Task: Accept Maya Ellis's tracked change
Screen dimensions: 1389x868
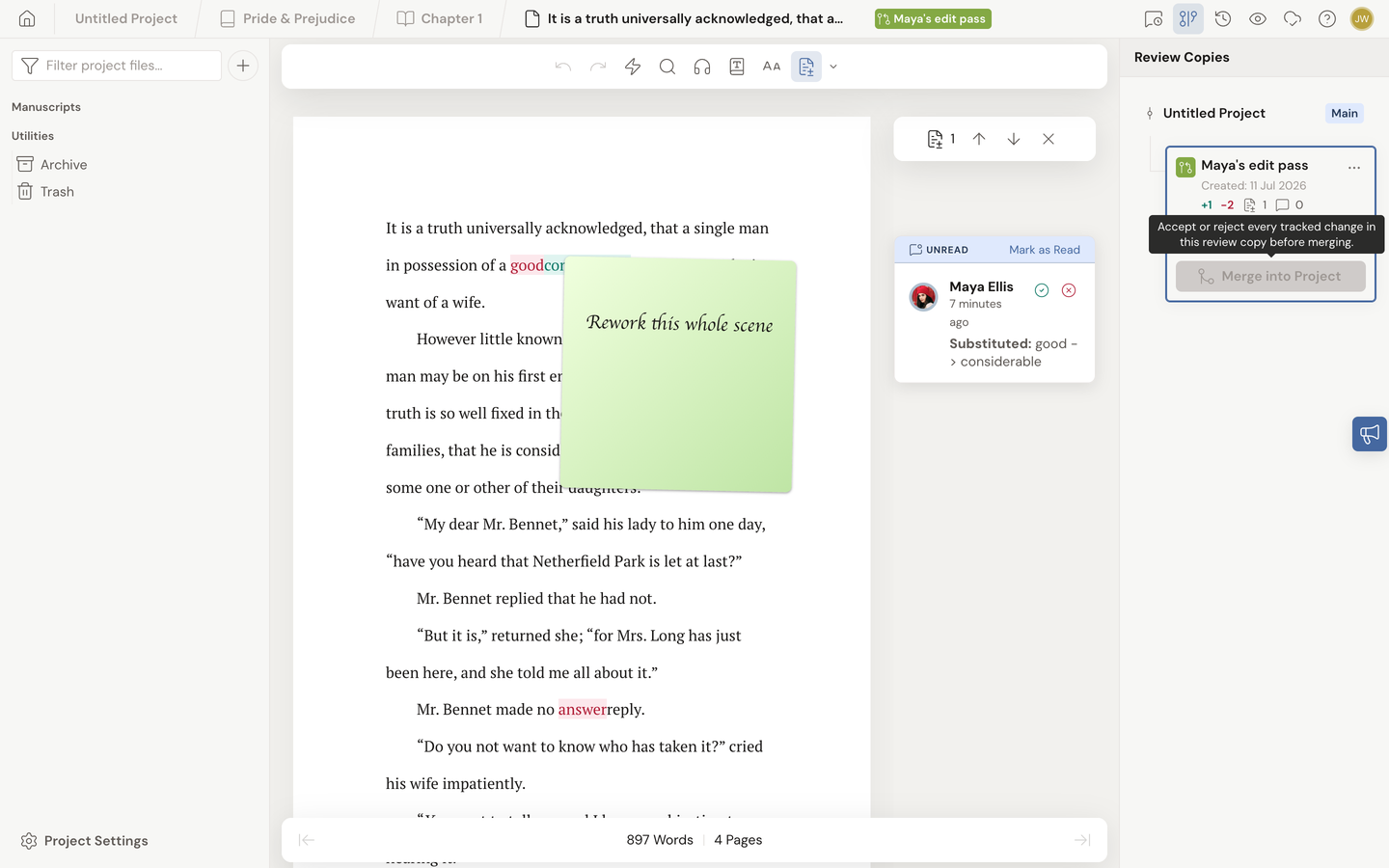Action: click(x=1042, y=290)
